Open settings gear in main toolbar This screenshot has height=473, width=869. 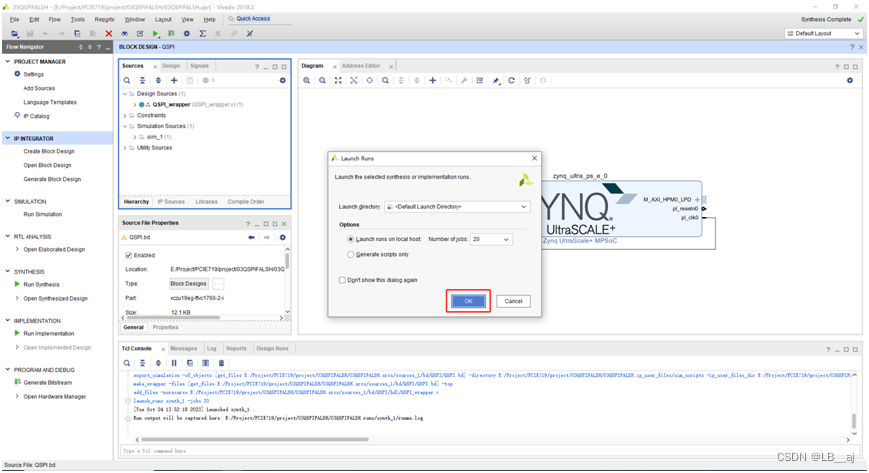pyautogui.click(x=187, y=34)
